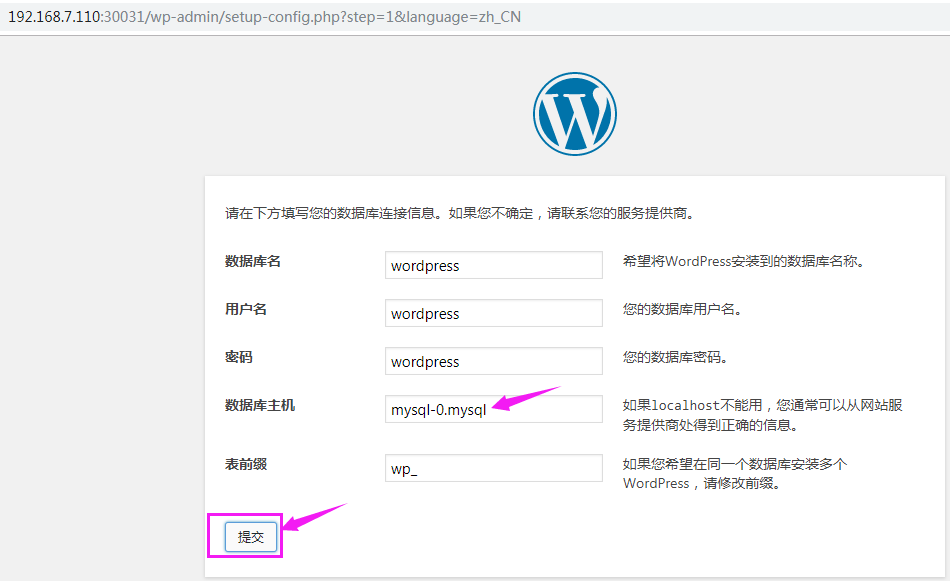Click the 数据库主机 label
Screen dimensions: 950x581
tap(260, 405)
